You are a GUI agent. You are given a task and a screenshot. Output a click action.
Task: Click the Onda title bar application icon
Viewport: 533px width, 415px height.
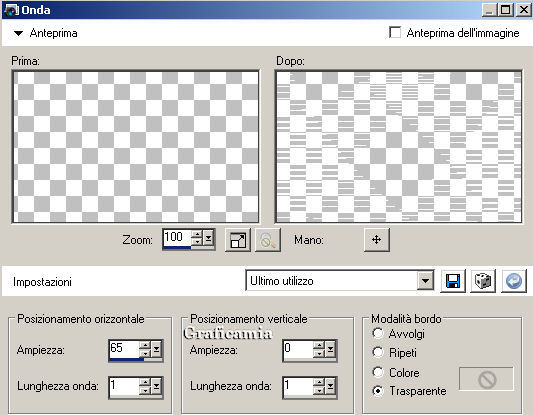tap(11, 10)
